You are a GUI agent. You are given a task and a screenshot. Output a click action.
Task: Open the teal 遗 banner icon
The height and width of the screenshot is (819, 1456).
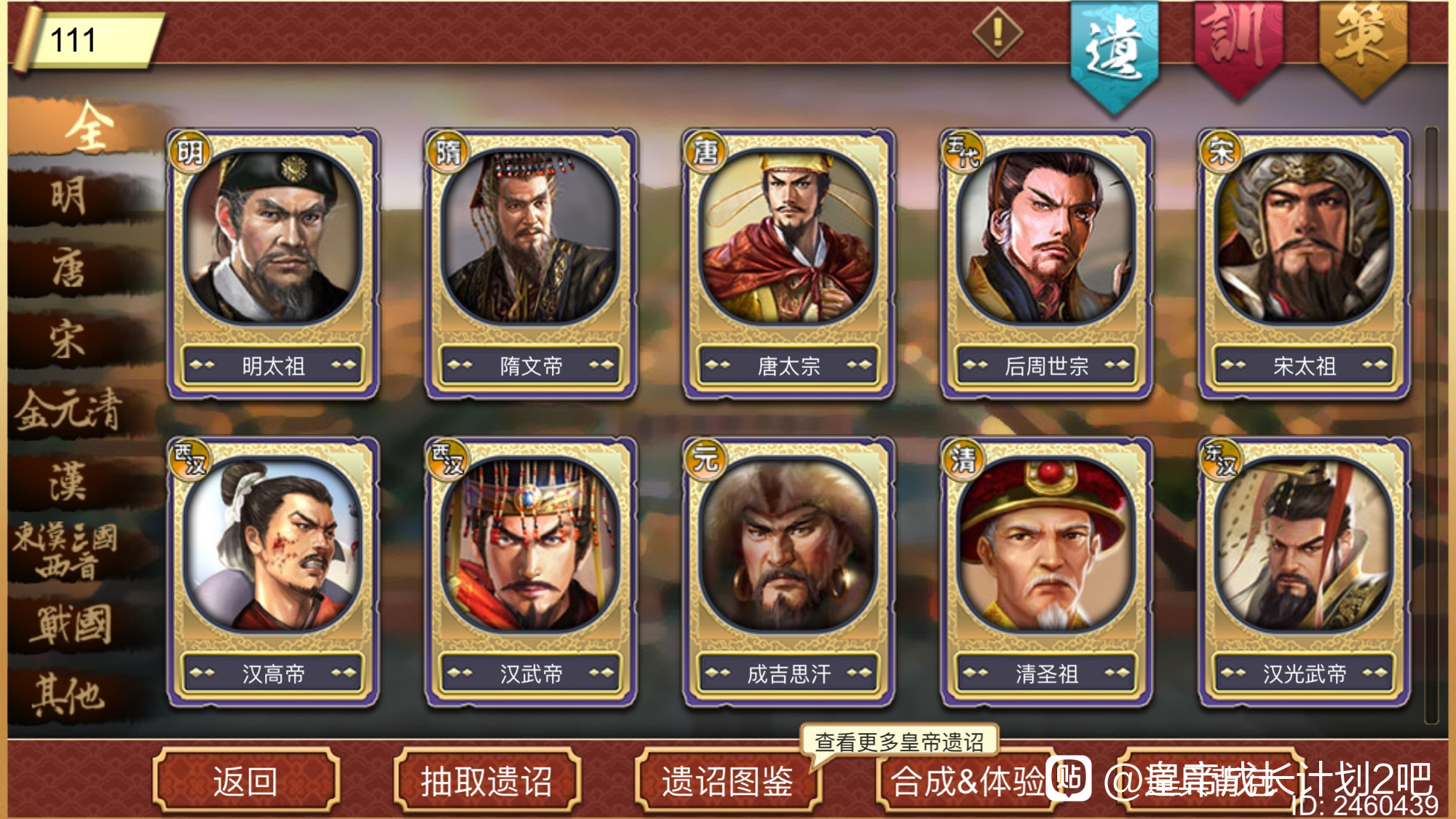[1115, 55]
